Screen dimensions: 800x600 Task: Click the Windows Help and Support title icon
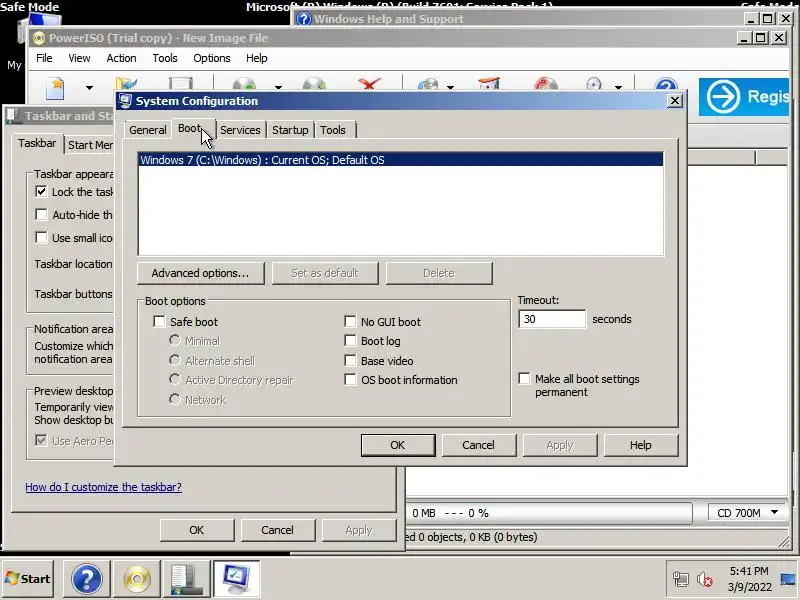(304, 19)
